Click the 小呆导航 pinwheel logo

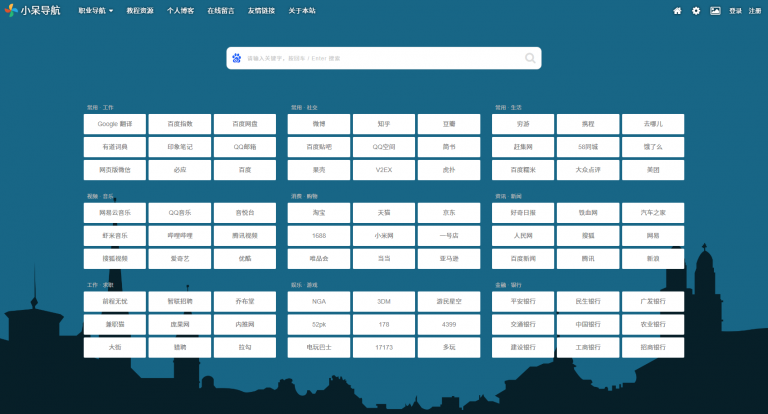(x=11, y=10)
